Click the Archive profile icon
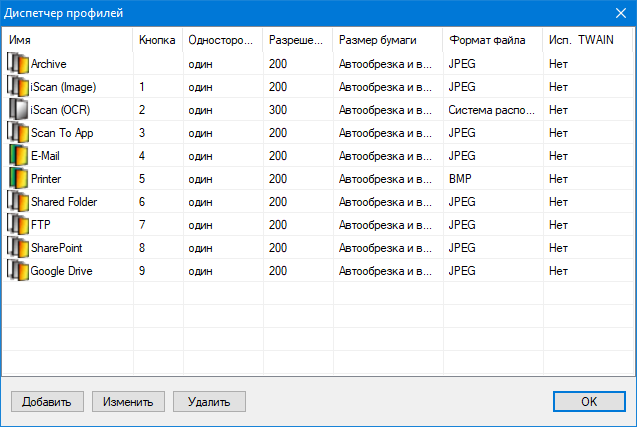Image resolution: width=637 pixels, height=427 pixels. coord(18,63)
